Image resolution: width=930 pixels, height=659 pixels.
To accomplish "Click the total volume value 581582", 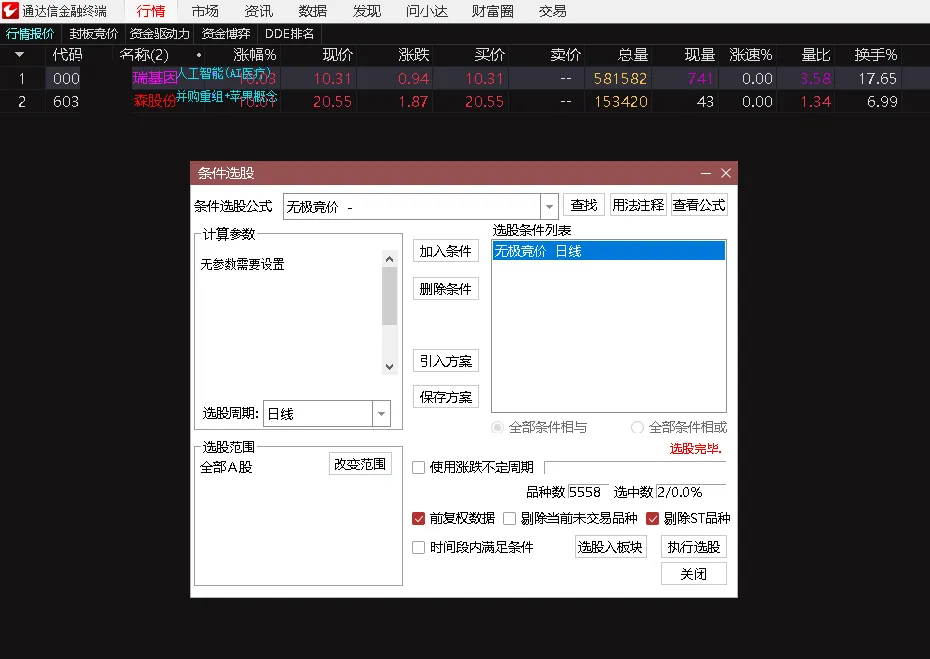I will click(x=620, y=78).
